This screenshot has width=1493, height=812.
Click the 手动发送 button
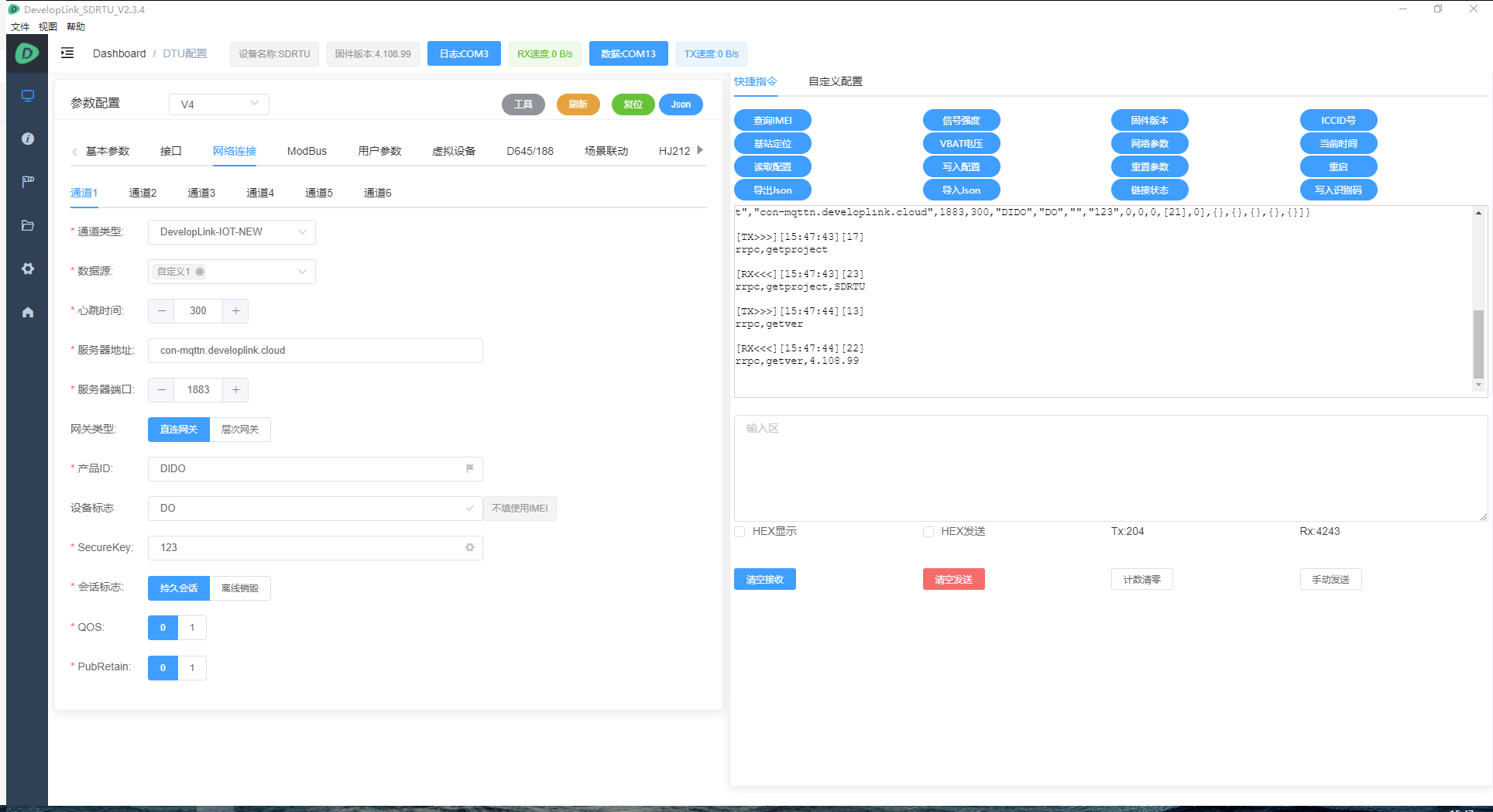coord(1330,579)
